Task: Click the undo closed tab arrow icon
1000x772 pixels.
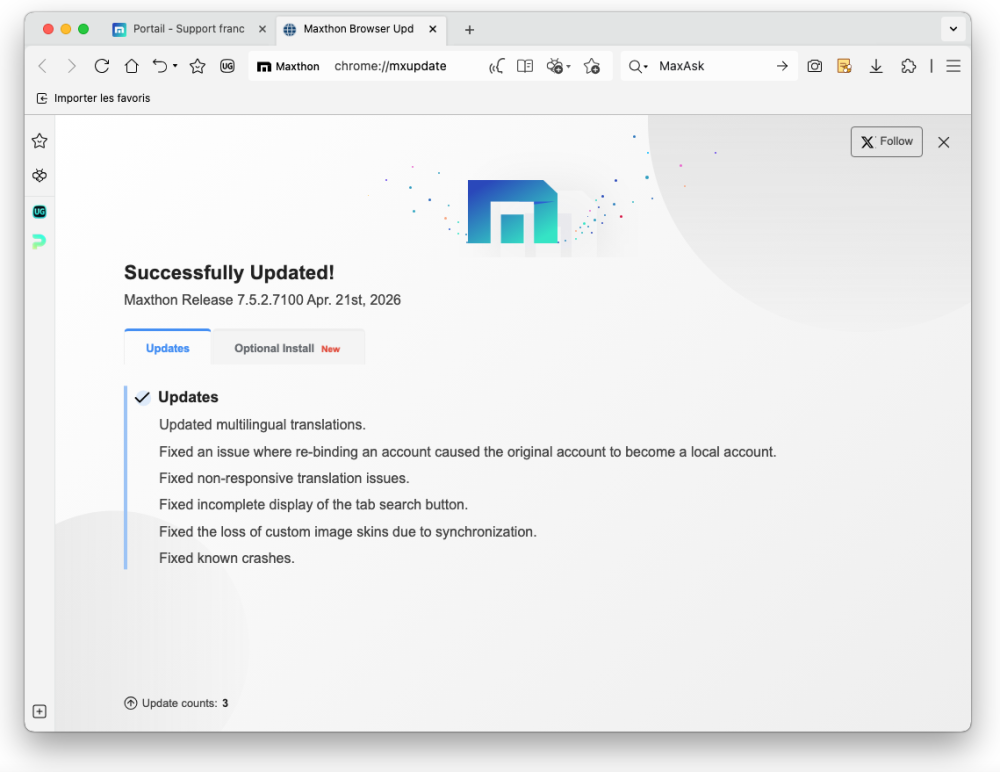Action: [160, 66]
